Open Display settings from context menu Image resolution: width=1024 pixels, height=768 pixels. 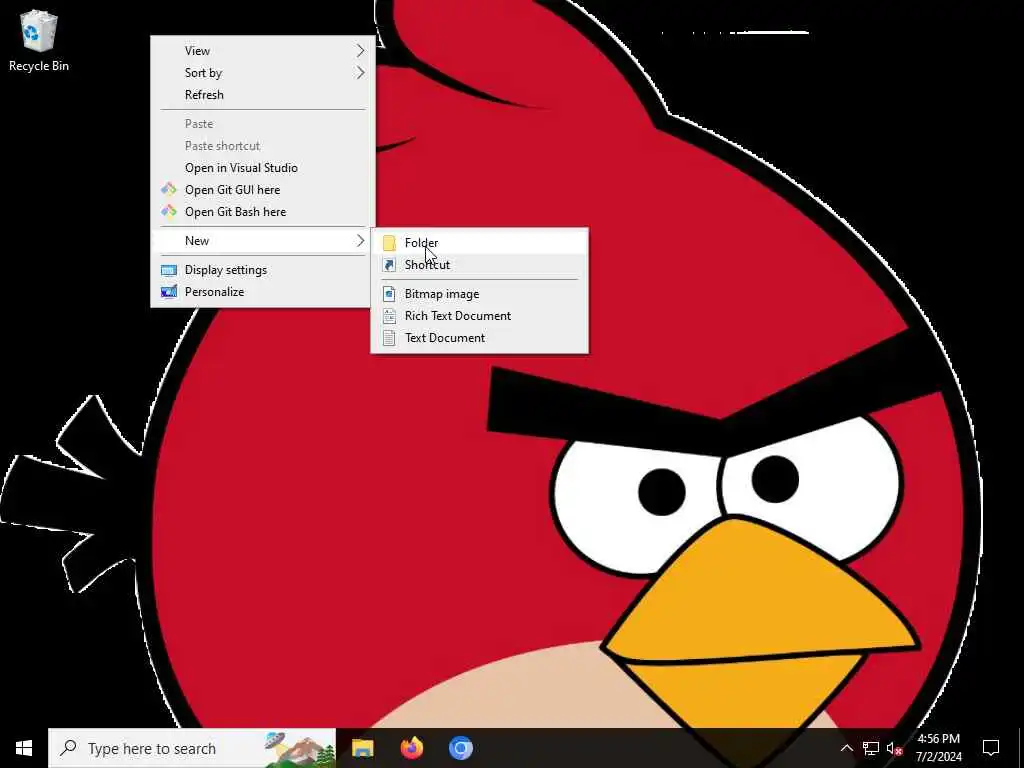coord(263,270)
